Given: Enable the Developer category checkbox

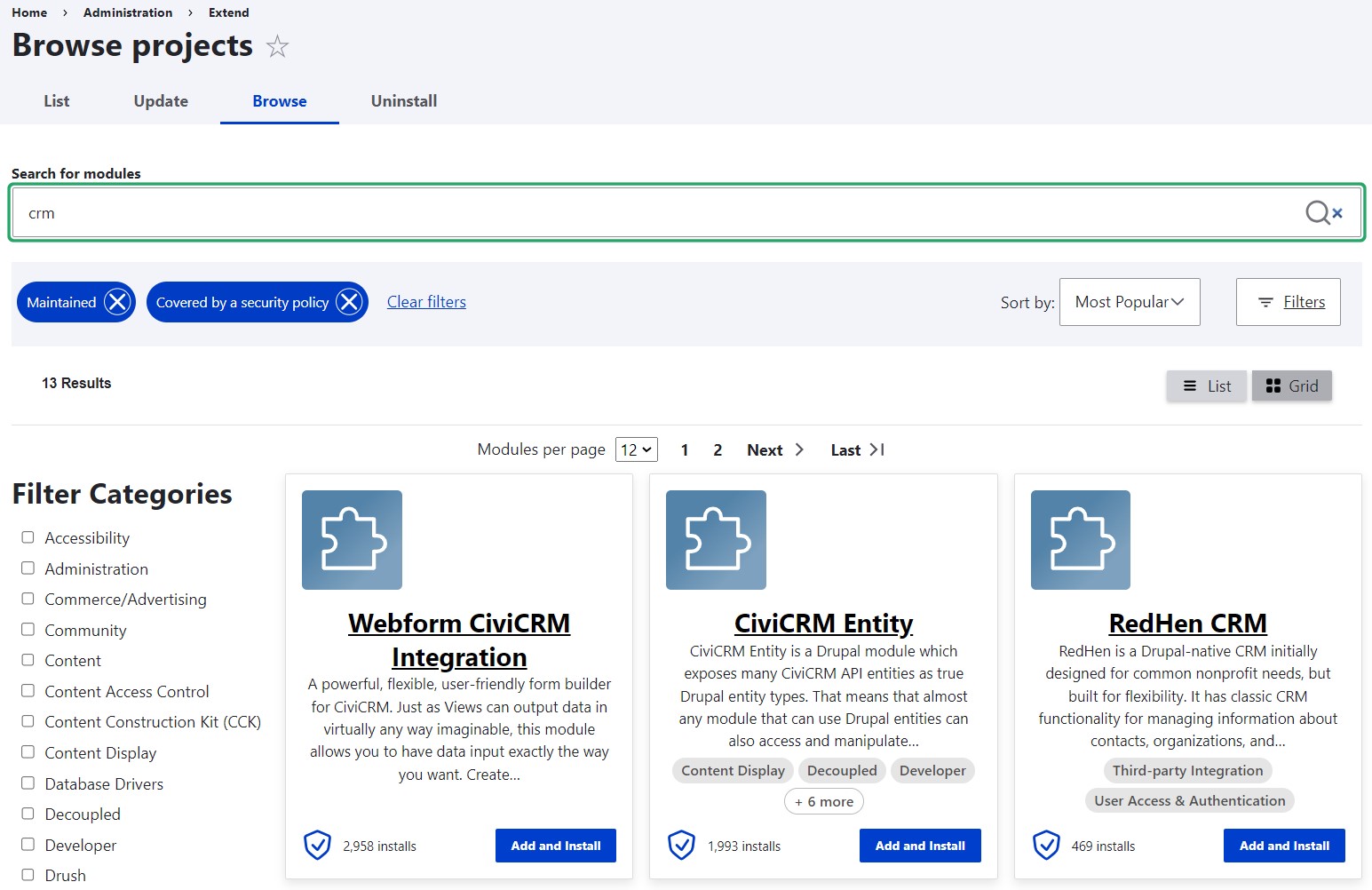Looking at the screenshot, I should [27, 845].
